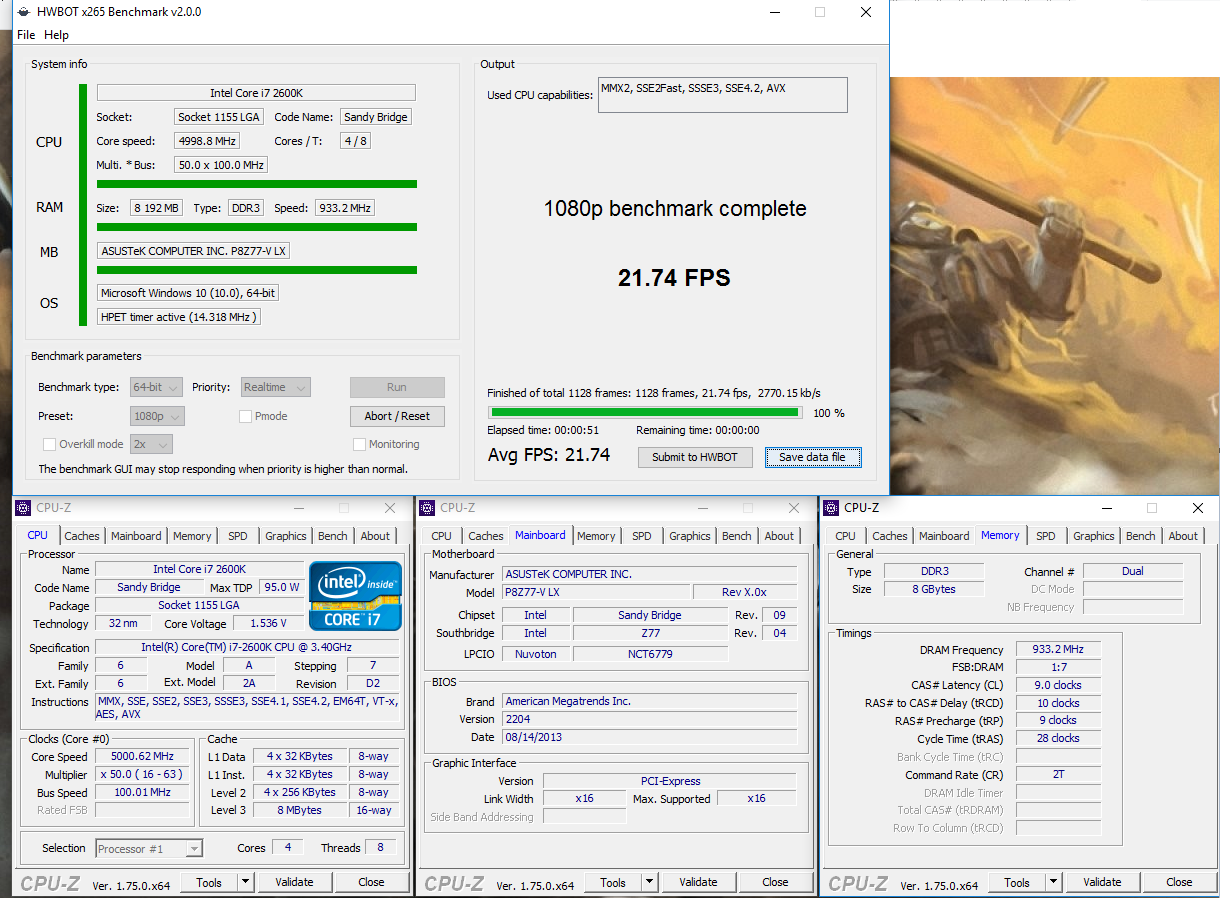This screenshot has height=898, width=1220.
Task: Click Validate in the CPU-Z CPU window
Action: coord(294,882)
